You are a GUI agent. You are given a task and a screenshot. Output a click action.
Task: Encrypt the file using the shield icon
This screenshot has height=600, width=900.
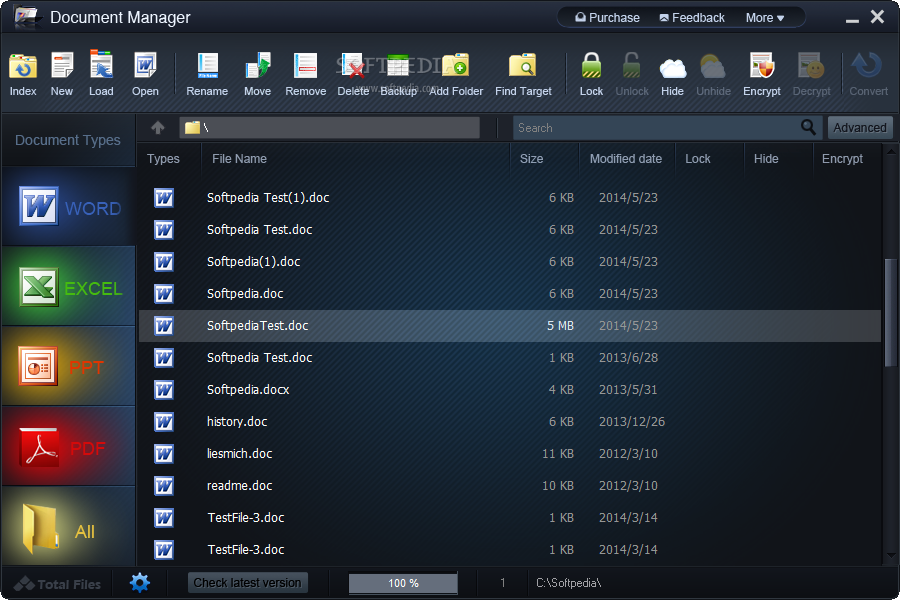coord(762,65)
